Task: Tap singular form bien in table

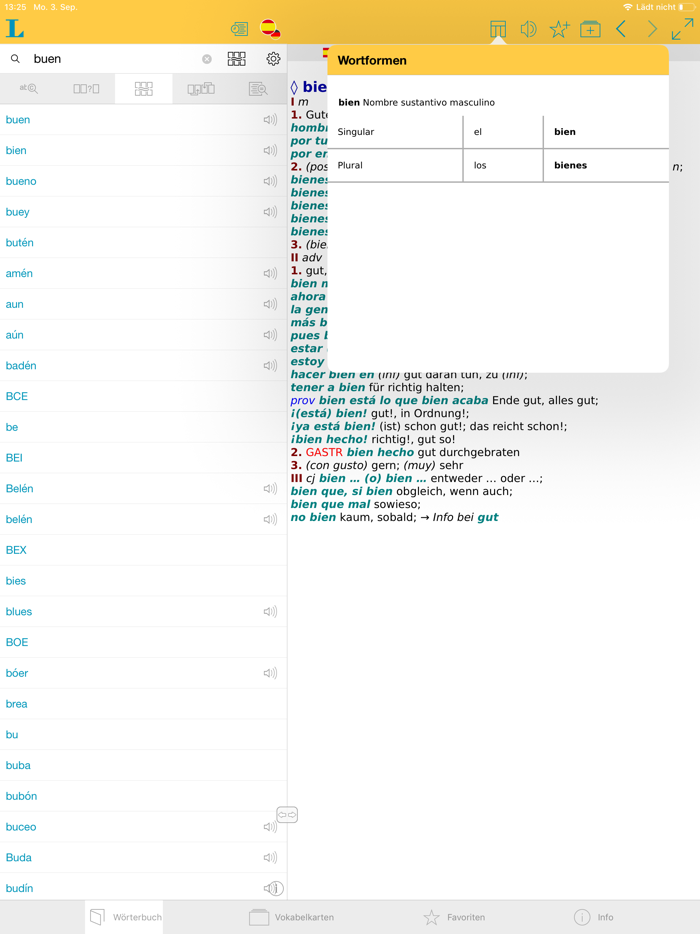Action: click(565, 132)
